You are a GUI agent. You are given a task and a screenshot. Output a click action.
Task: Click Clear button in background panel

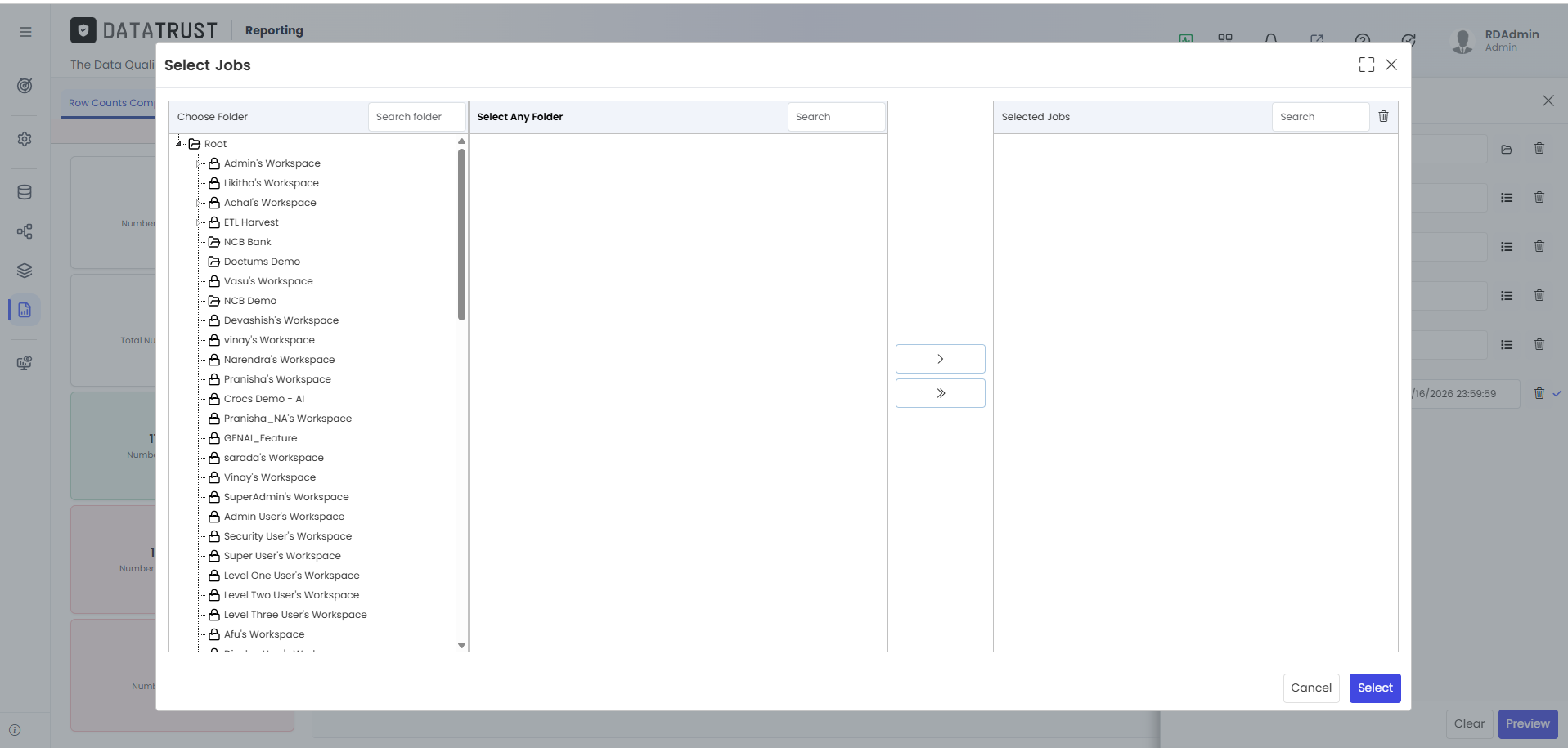pos(1468,723)
